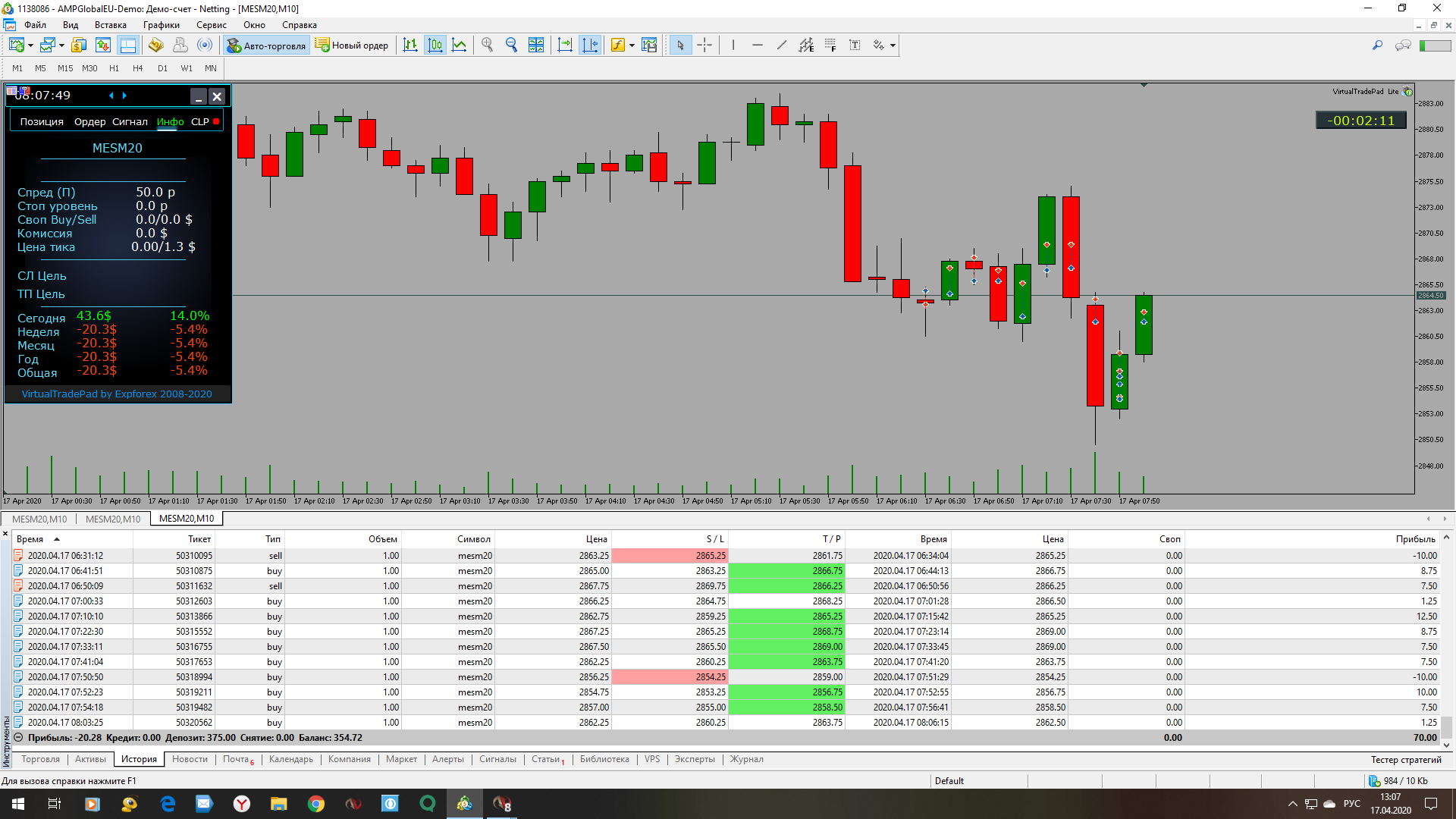
Task: Select the Fibonacci retracement tool
Action: click(x=830, y=45)
